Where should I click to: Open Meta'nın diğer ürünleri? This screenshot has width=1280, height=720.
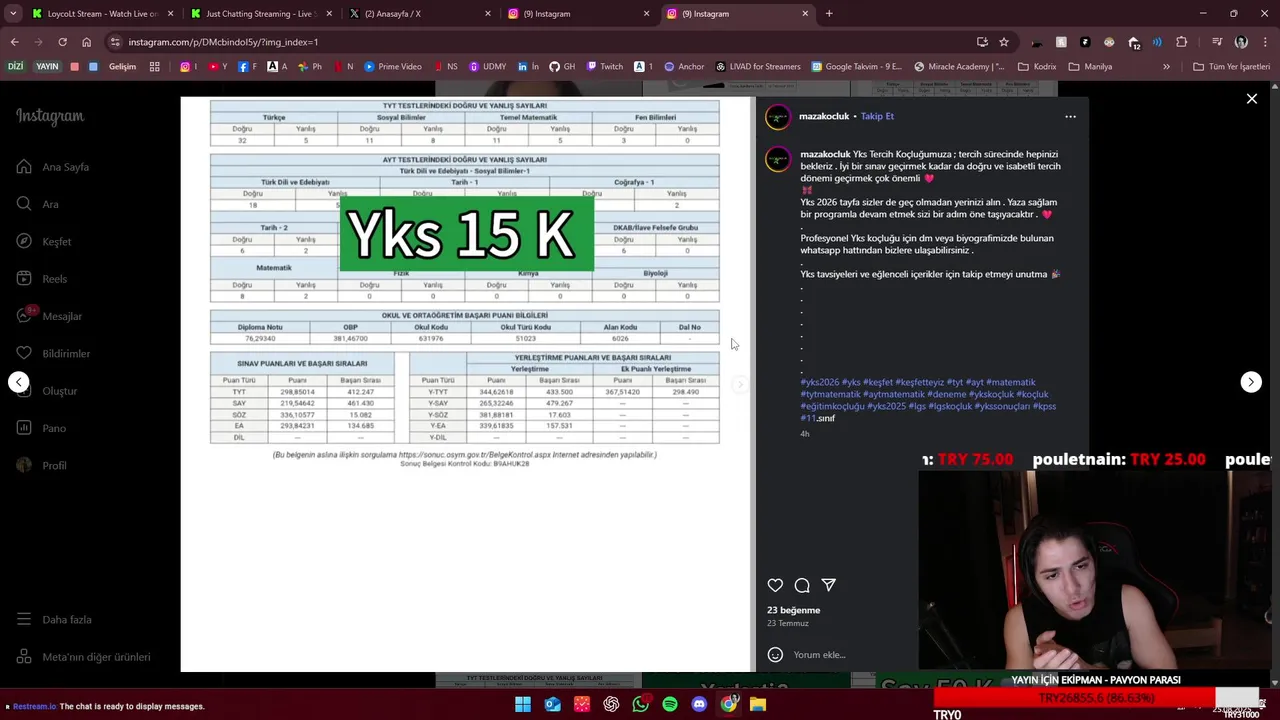(x=84, y=657)
